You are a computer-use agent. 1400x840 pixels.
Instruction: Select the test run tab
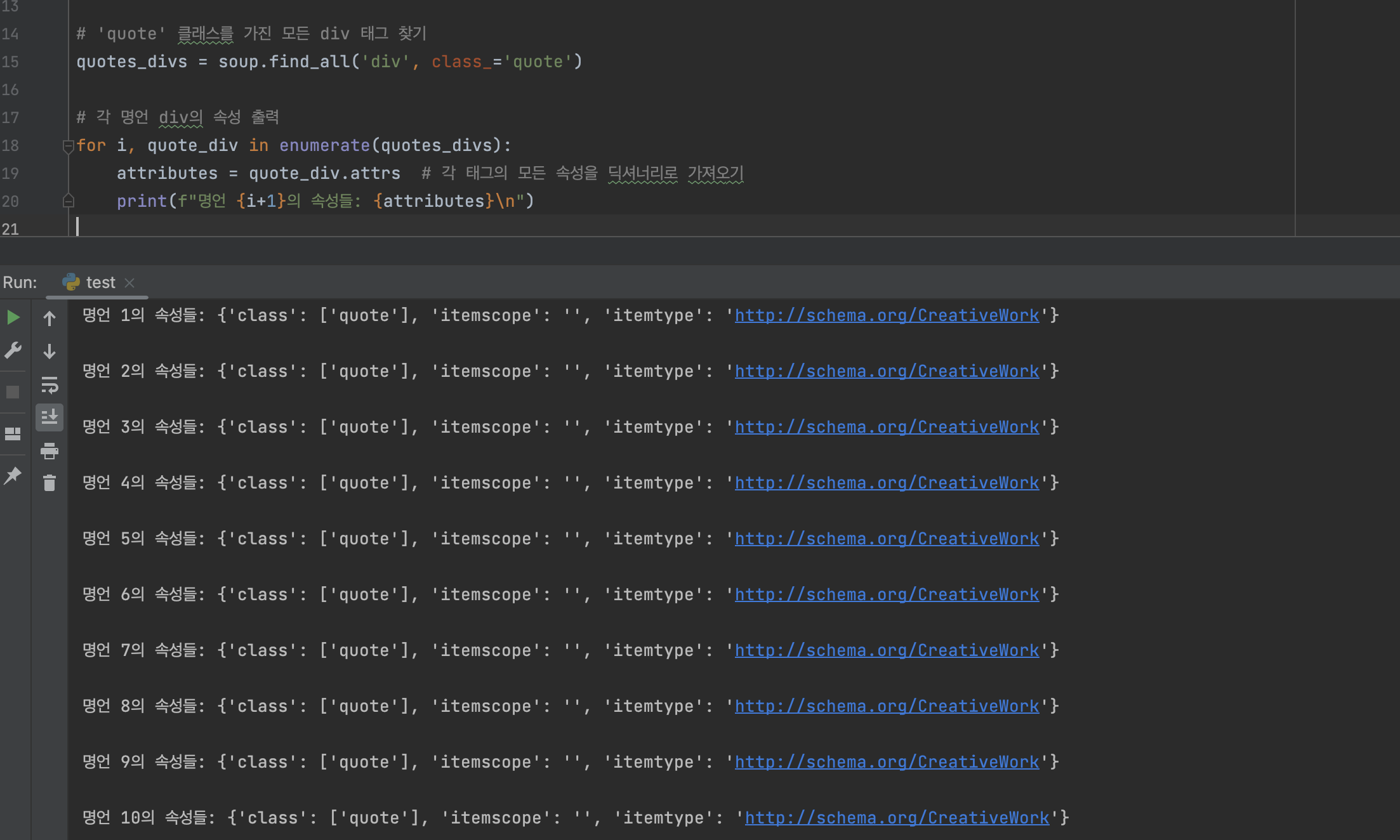(x=100, y=282)
